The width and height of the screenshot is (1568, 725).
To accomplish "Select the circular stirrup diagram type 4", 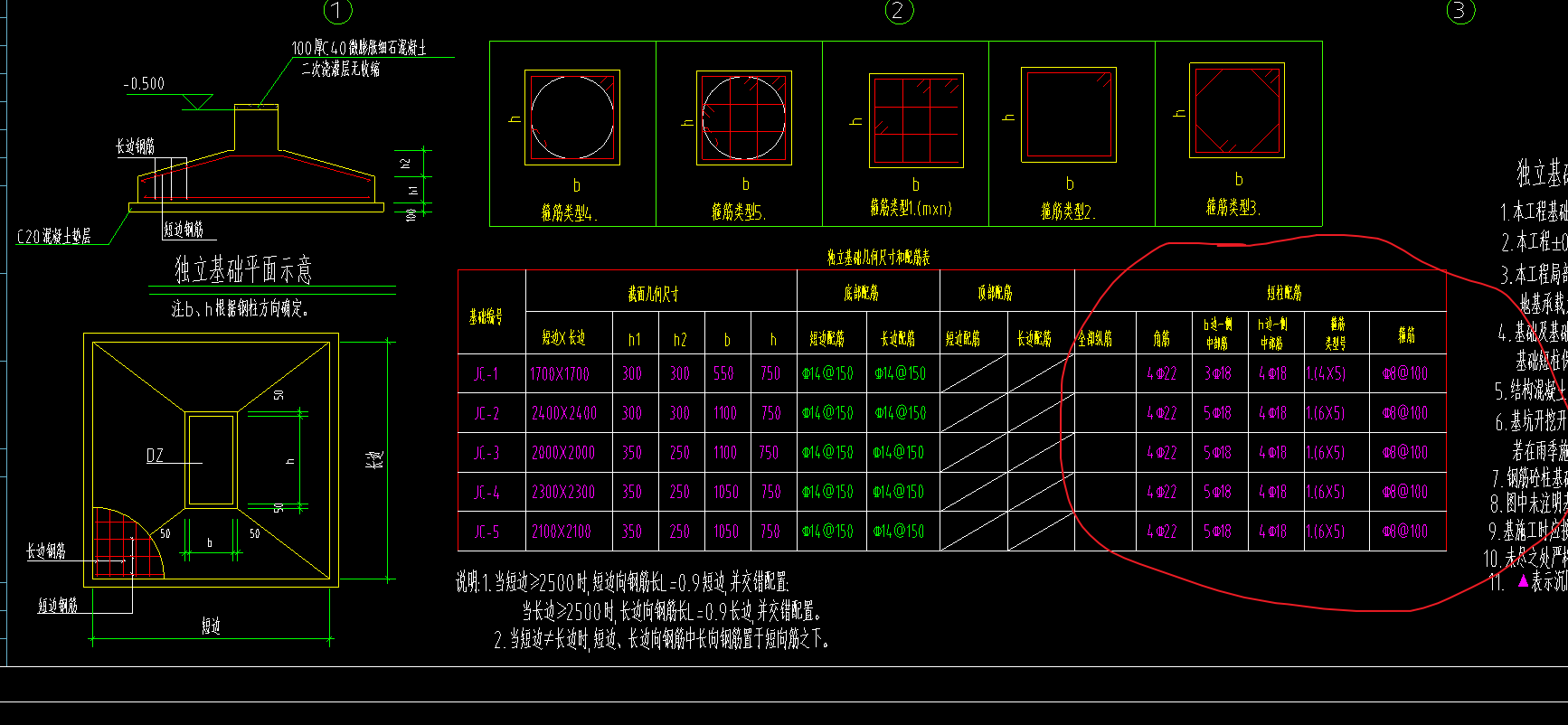I will pos(572,118).
